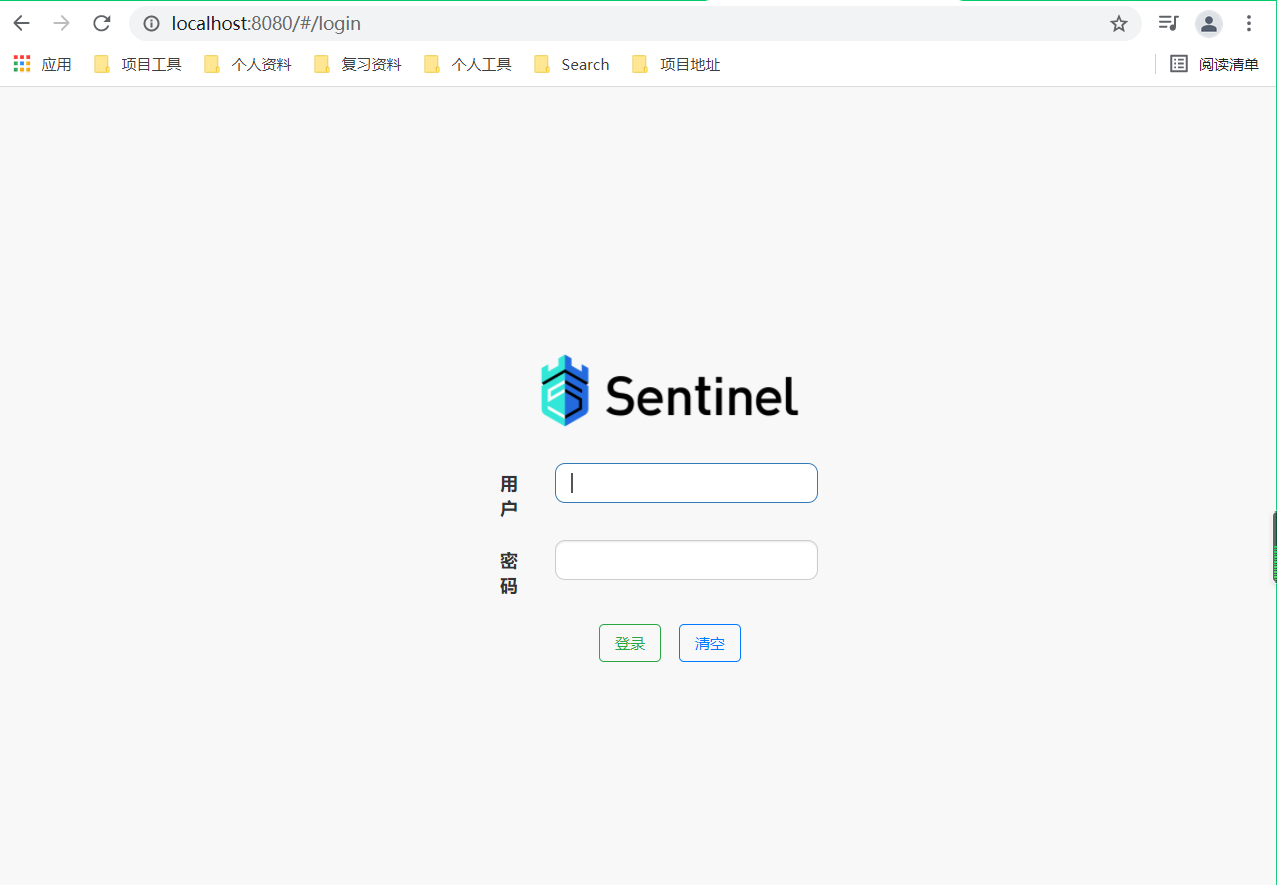The image size is (1277, 885).
Task: Open the 阅读清单 reading list
Action: click(x=1214, y=64)
